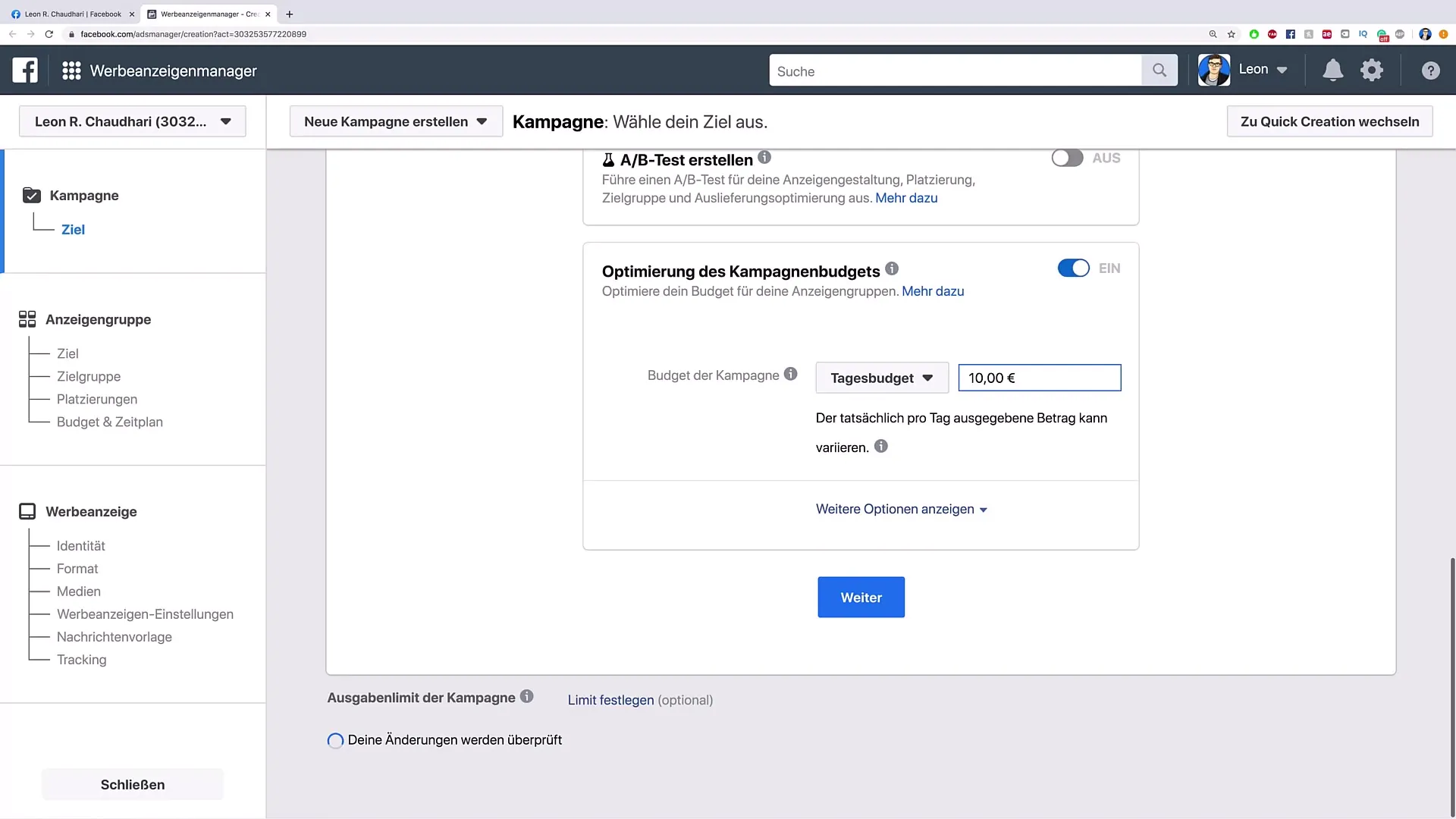The width and height of the screenshot is (1456, 819).
Task: Click Leon's profile picture in header
Action: point(1214,70)
